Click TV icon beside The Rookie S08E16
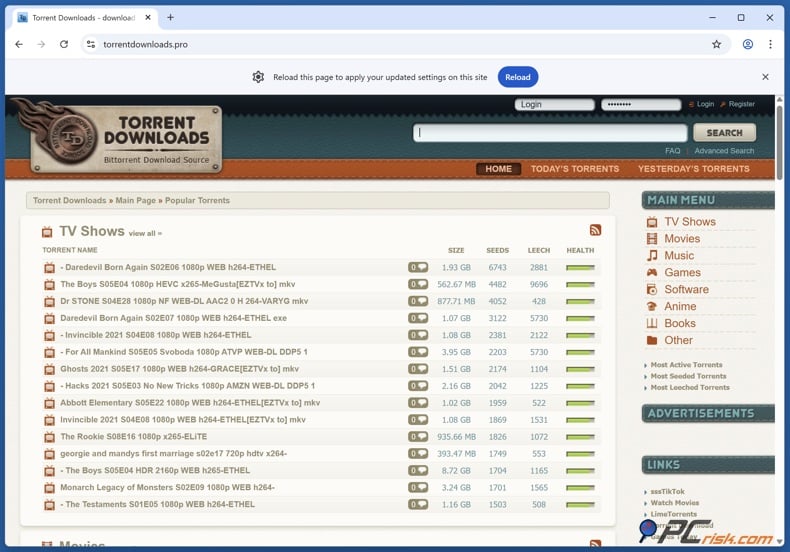This screenshot has height=552, width=790. [x=49, y=437]
